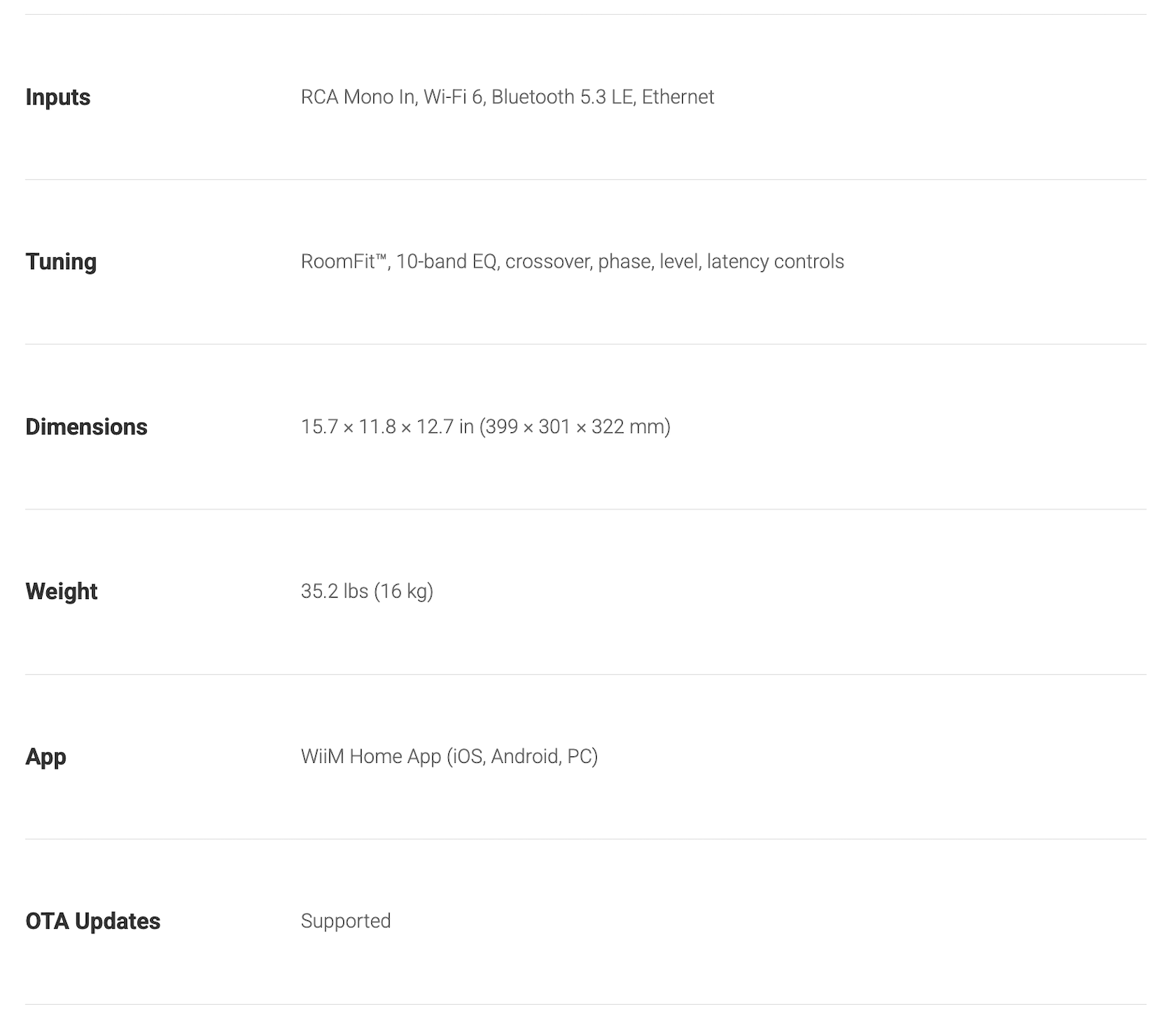Click the 15.7 × 11.8 × 12.7 in text
The image size is (1176, 1032).
[387, 427]
